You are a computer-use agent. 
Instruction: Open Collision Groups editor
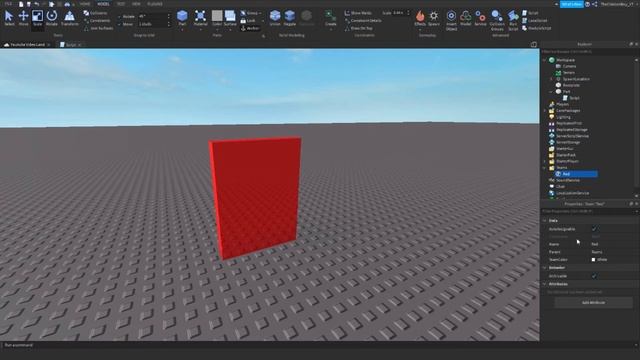tap(497, 20)
